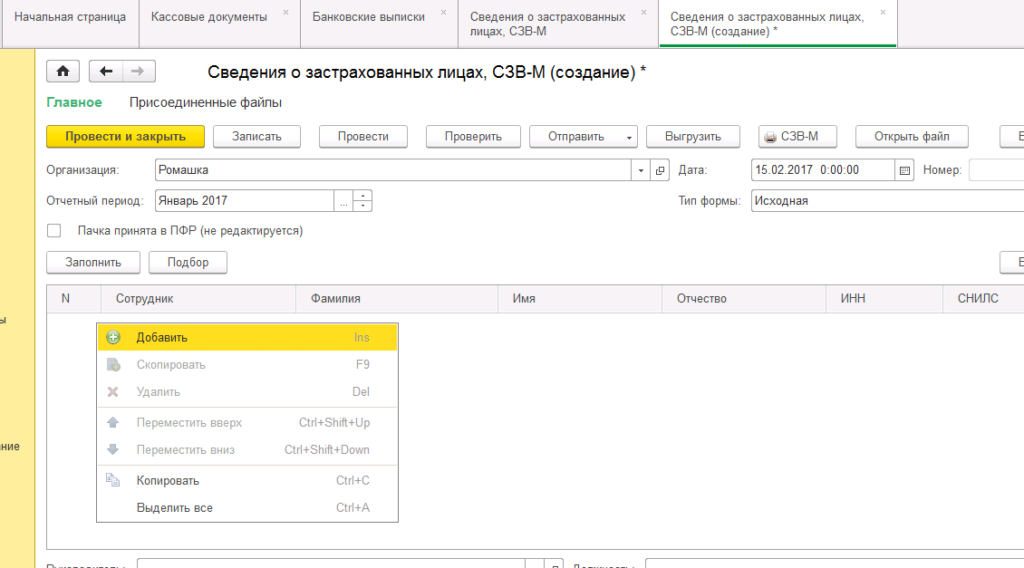Go forward using the right arrow
The height and width of the screenshot is (568, 1024).
(138, 71)
